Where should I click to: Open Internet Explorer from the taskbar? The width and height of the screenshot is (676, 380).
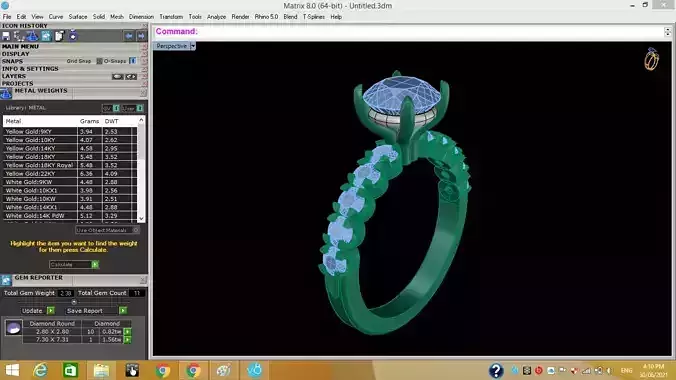point(41,371)
